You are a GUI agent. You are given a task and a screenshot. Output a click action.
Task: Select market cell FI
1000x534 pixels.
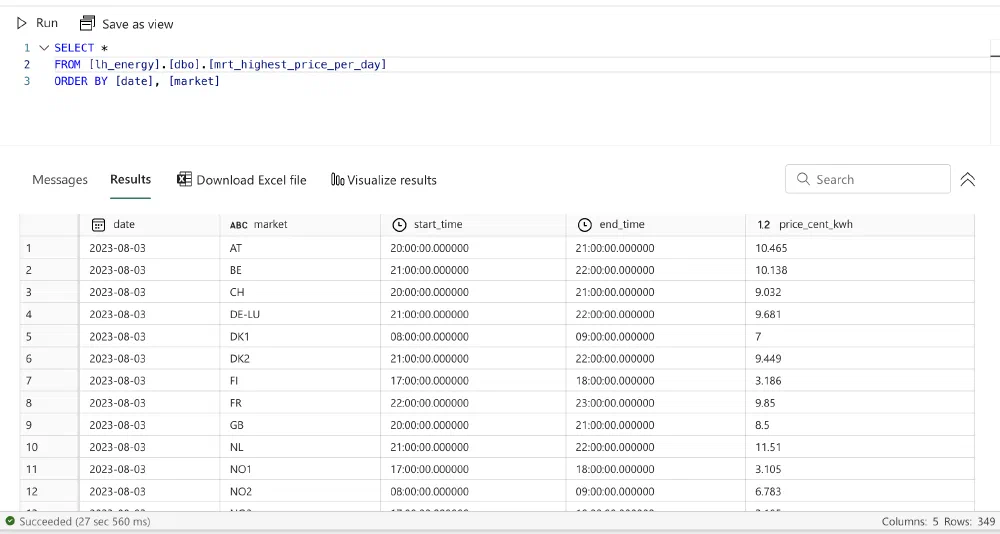(x=300, y=381)
